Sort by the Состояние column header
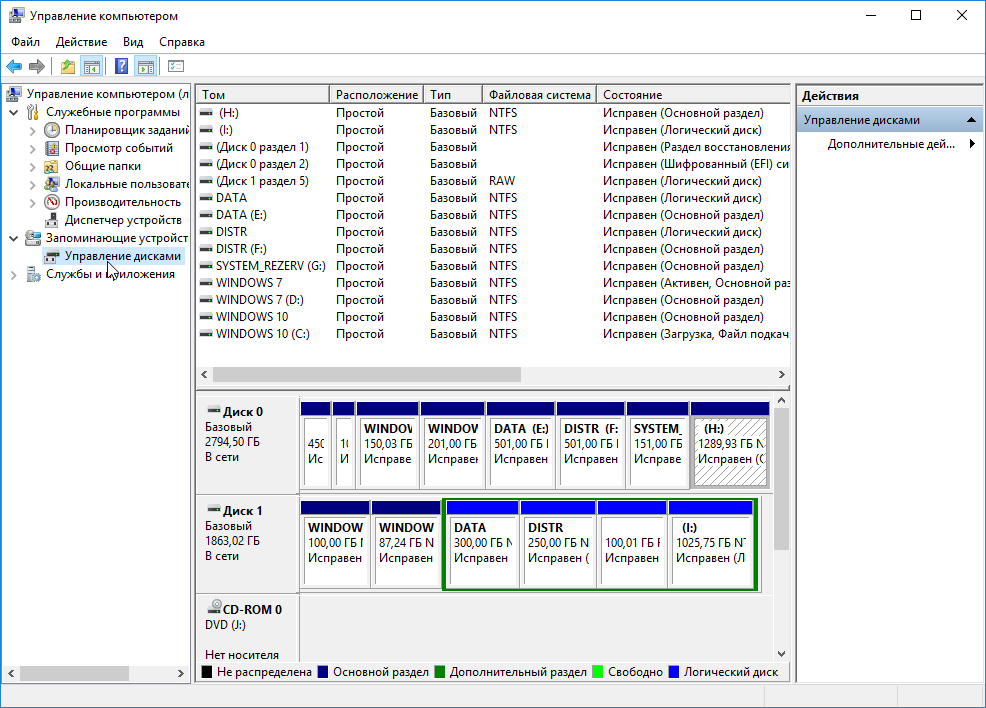This screenshot has height=708, width=986. pos(693,94)
